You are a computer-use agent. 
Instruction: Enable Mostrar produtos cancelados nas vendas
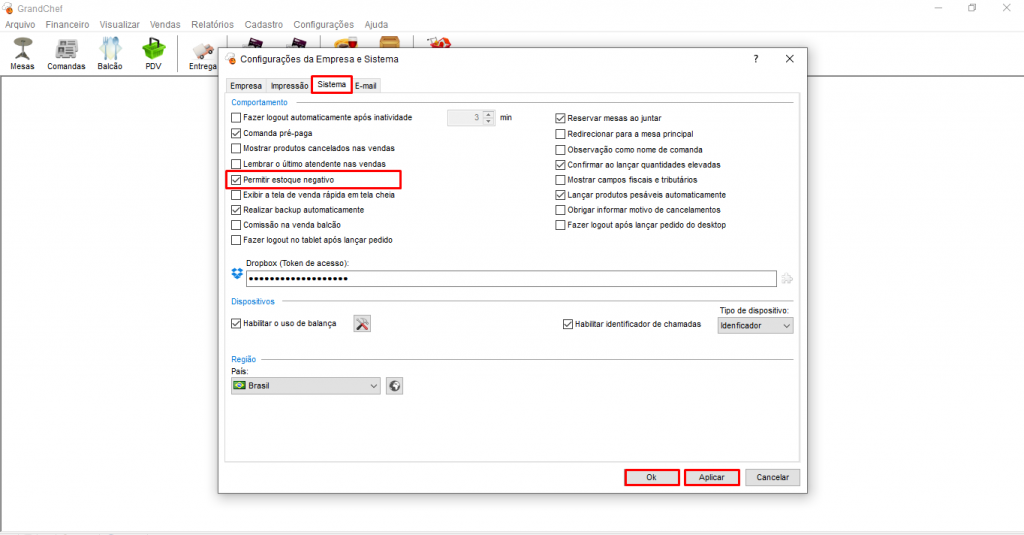(236, 148)
